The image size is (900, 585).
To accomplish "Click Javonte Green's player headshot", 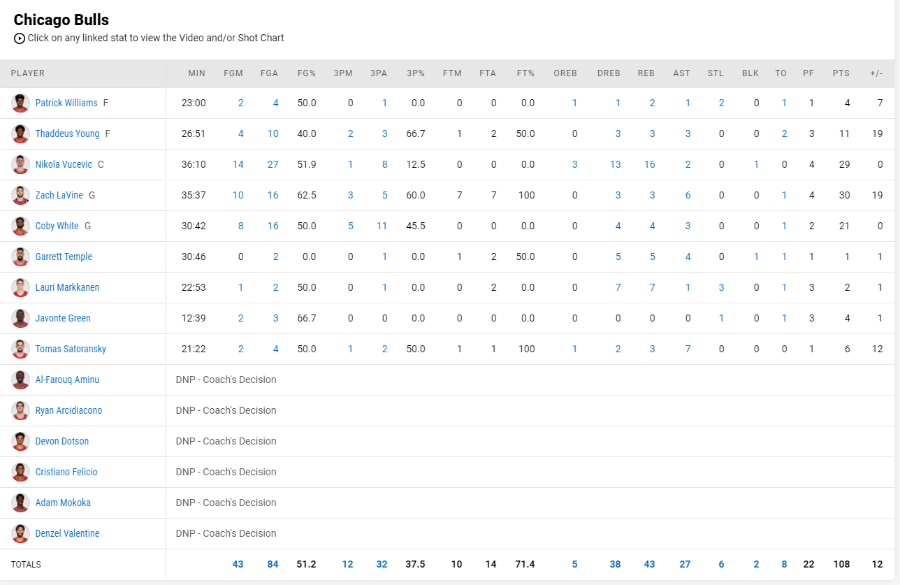I will [x=20, y=318].
